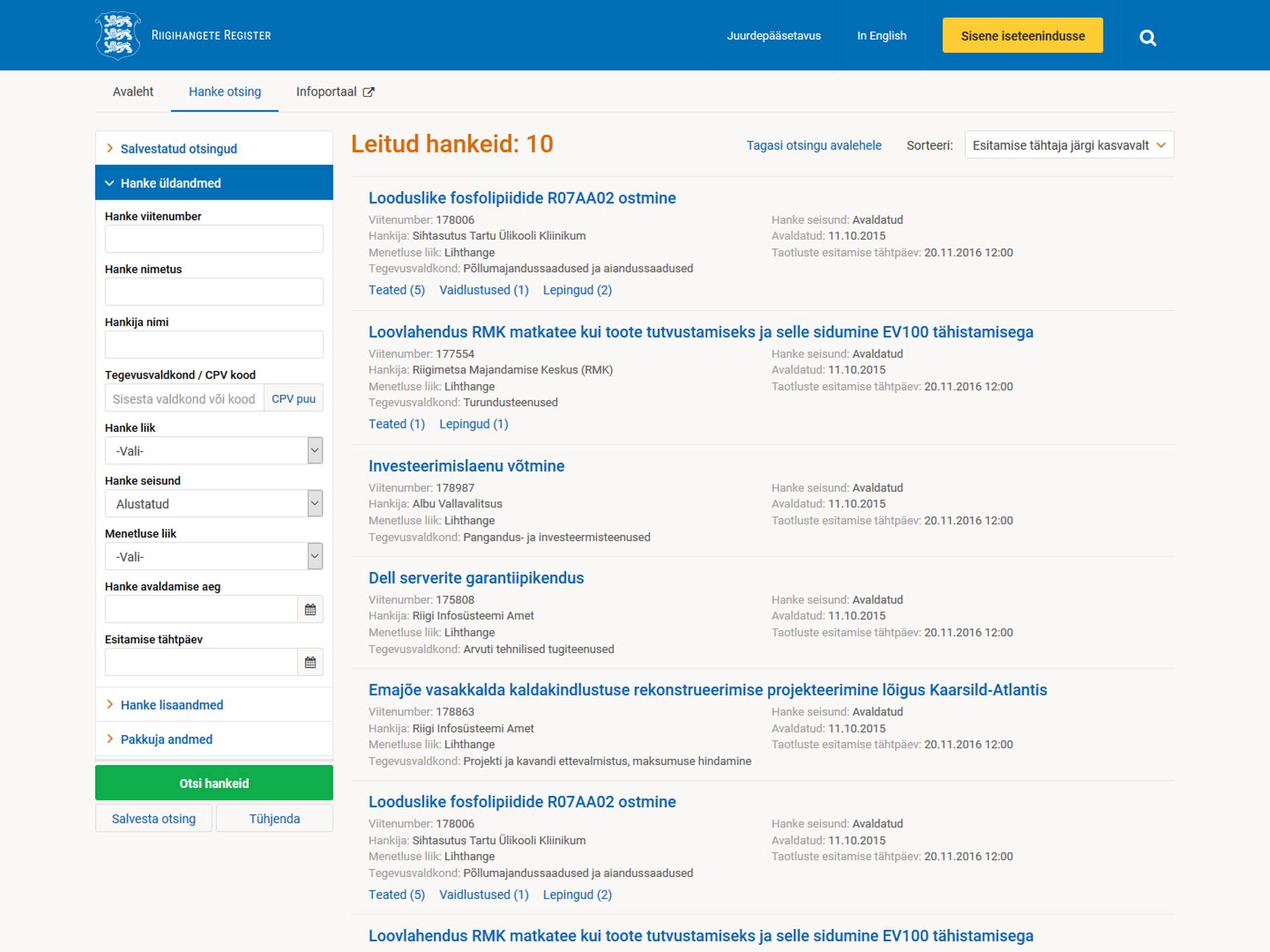Screen dimensions: 1270x952
Task: Open calendar picker for Esitamise tähtpäev
Action: [x=310, y=662]
